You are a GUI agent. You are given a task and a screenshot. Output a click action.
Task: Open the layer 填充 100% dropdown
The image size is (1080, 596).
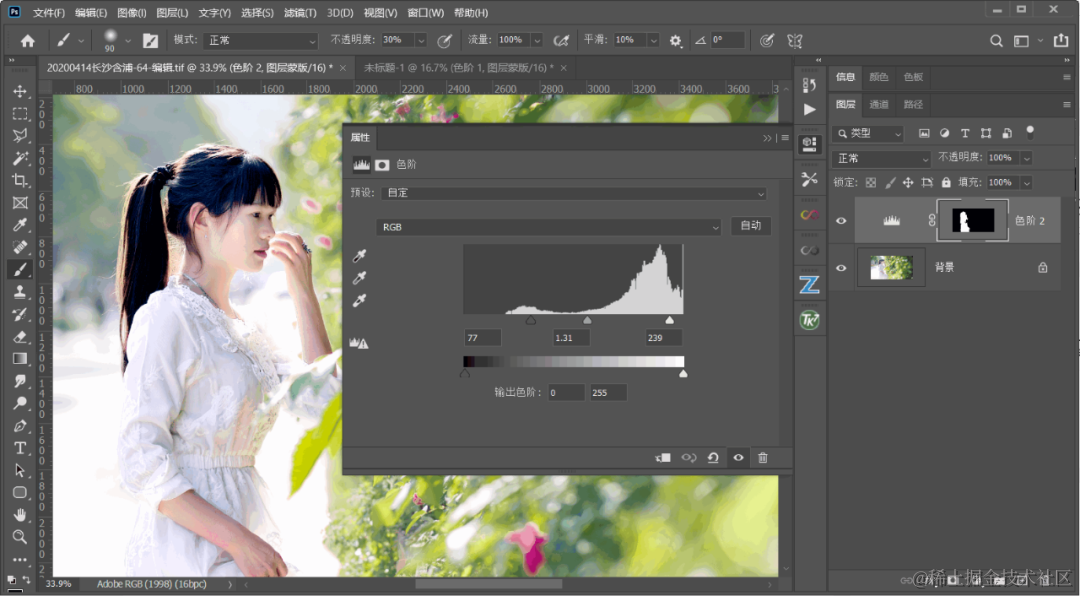[x=1026, y=183]
